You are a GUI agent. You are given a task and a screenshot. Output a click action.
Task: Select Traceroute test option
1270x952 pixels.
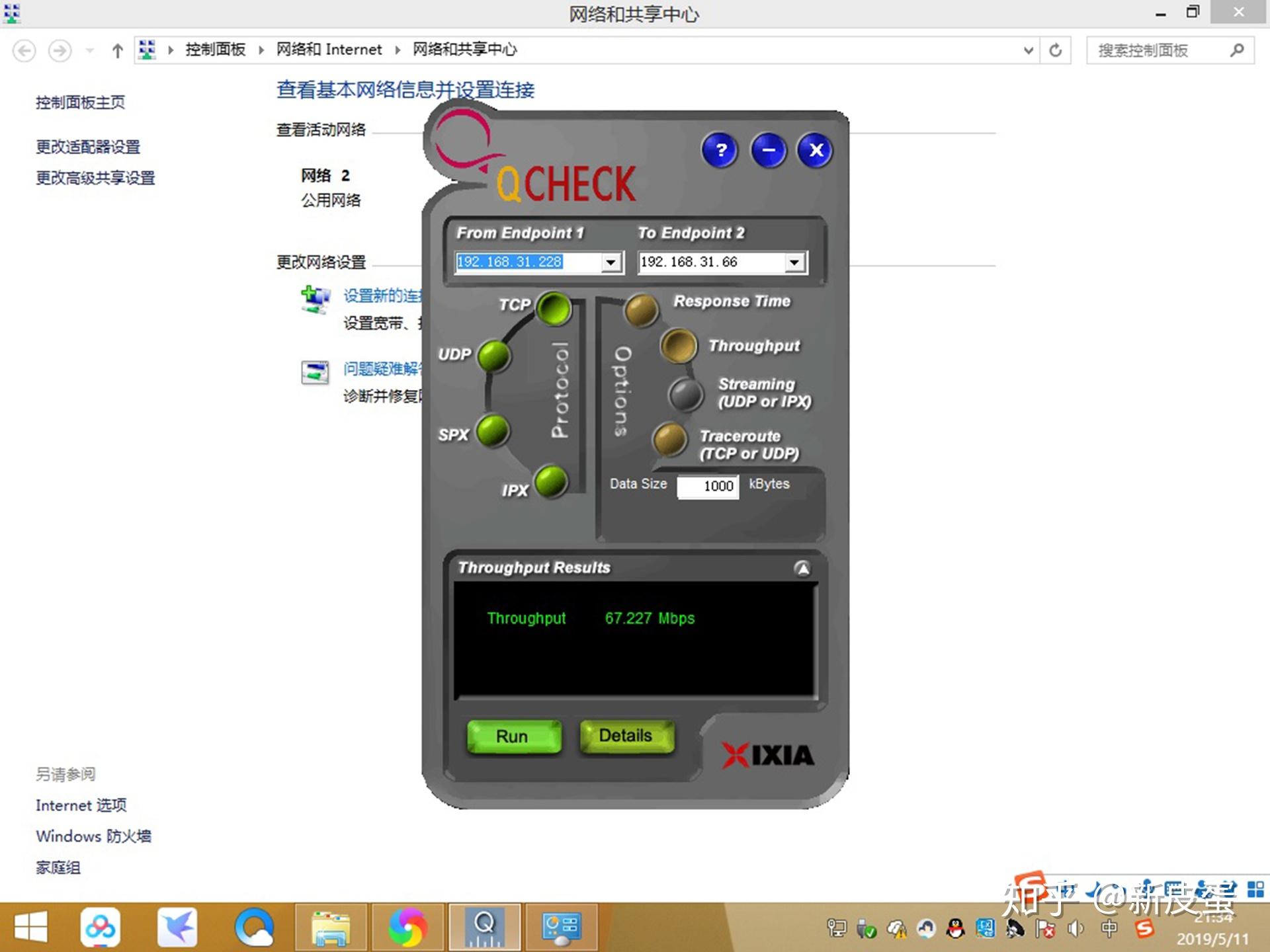[670, 440]
